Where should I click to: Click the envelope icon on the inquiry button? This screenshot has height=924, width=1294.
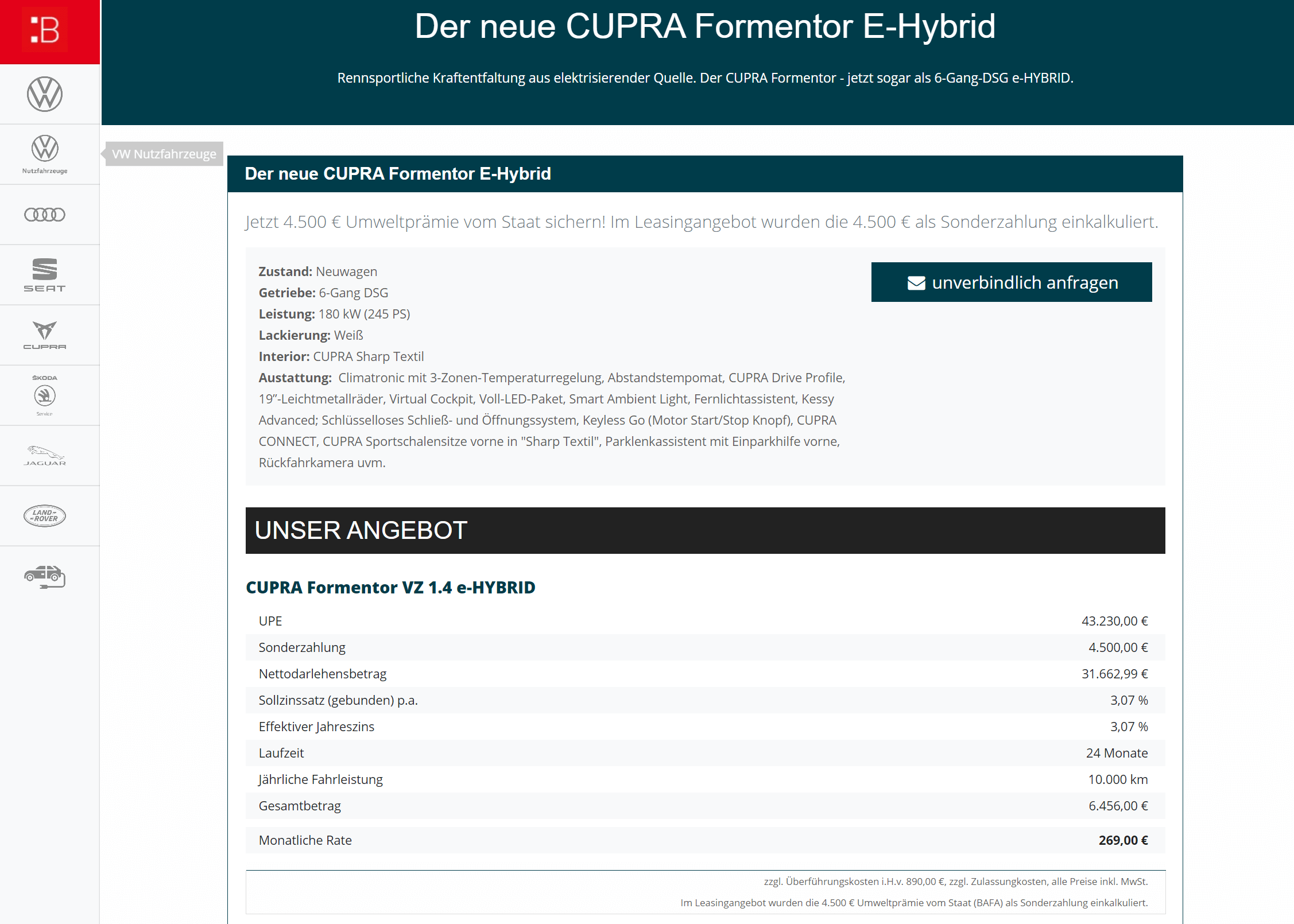(916, 283)
